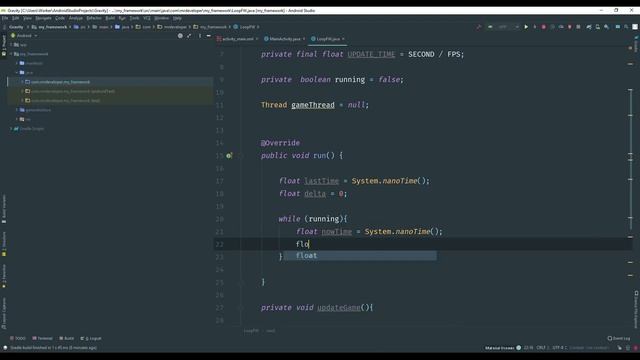Viewport: 640px width, 360px height.
Task: Hide the Project panel using minimize icon
Action: click(209, 36)
